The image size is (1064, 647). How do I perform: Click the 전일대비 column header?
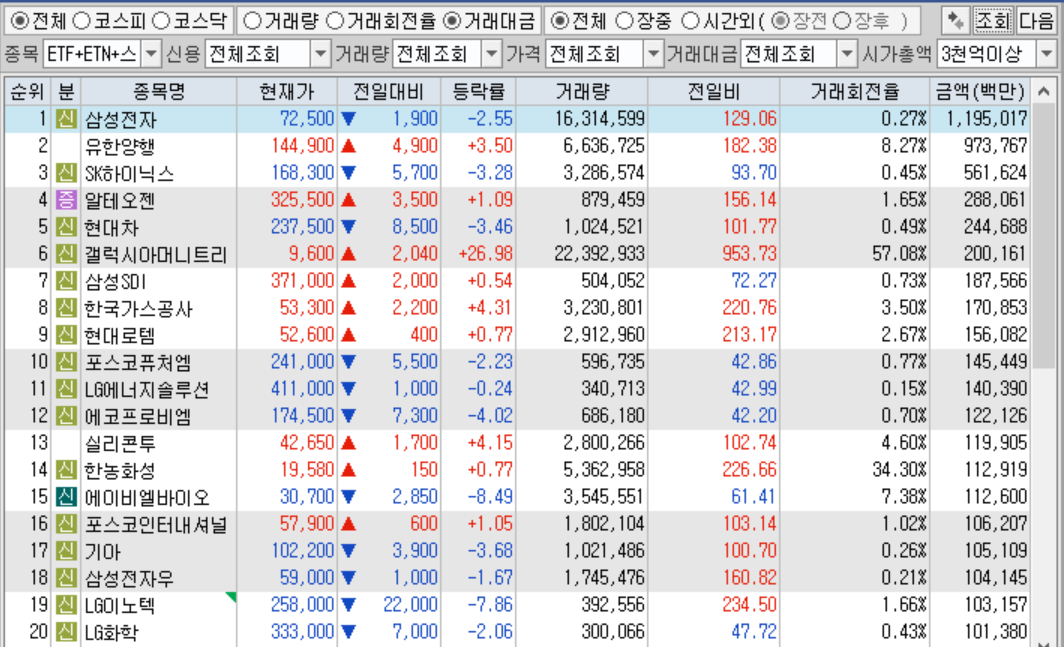pyautogui.click(x=389, y=92)
